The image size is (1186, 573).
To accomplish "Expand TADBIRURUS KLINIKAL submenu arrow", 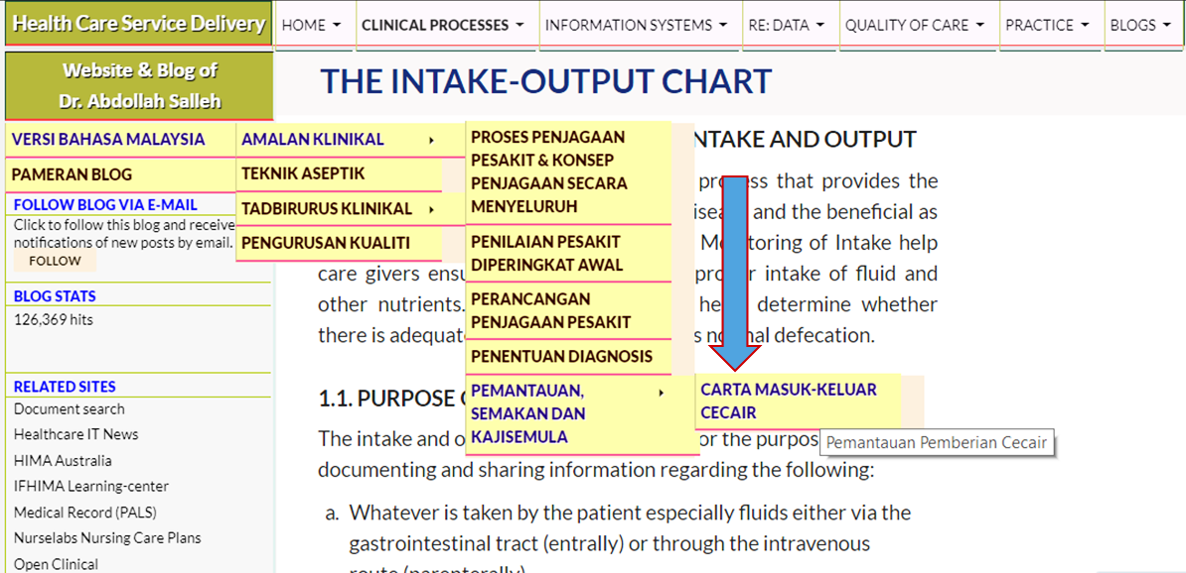I will [x=431, y=209].
